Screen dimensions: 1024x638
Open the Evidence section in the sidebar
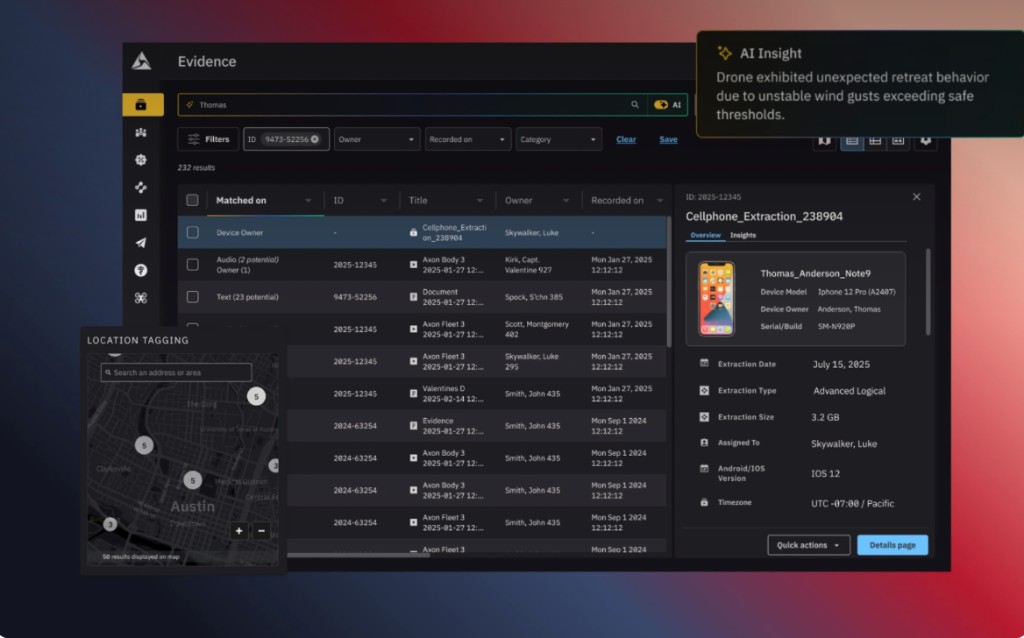[x=141, y=104]
